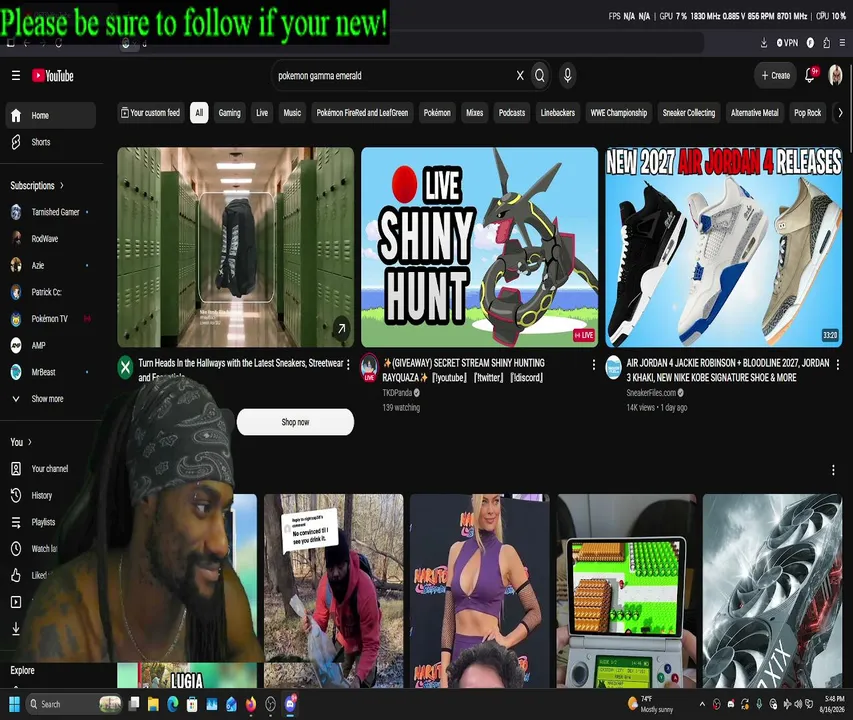The height and width of the screenshot is (720, 853).
Task: Open the Pokémon TV subscription
Action: pos(51,319)
